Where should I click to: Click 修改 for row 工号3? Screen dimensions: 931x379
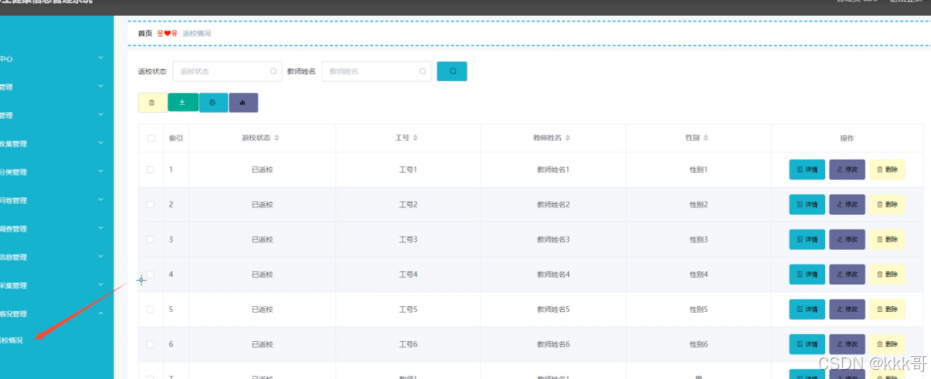tap(847, 239)
